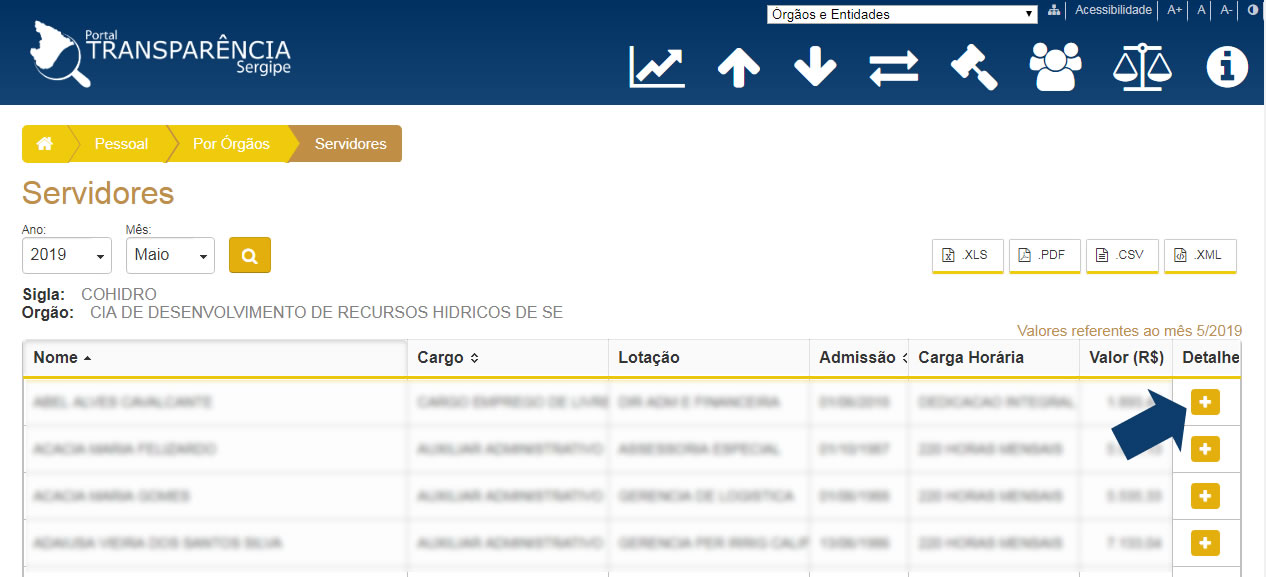Expand the Órgãos e Entidades dropdown

coord(902,14)
